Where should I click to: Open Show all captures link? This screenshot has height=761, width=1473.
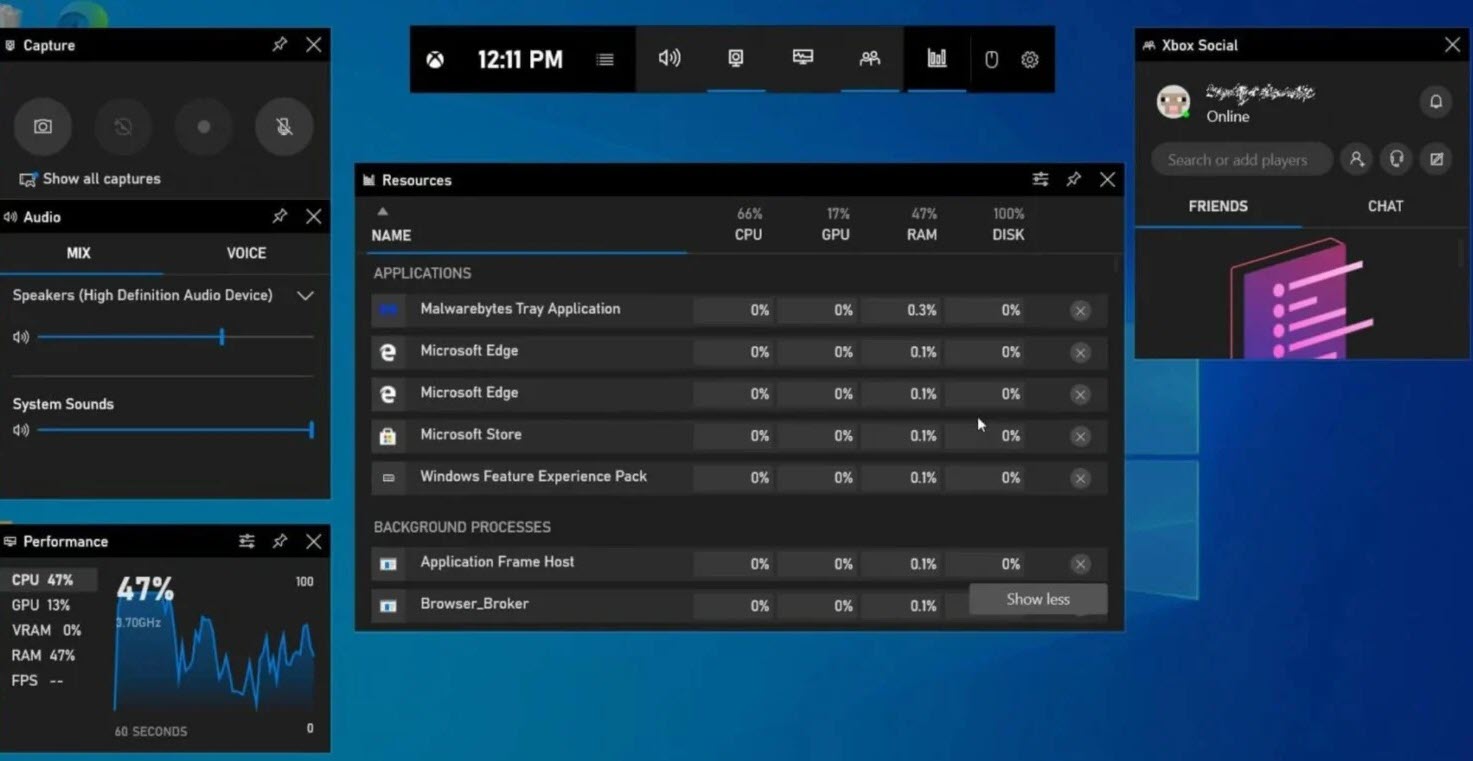pyautogui.click(x=90, y=179)
